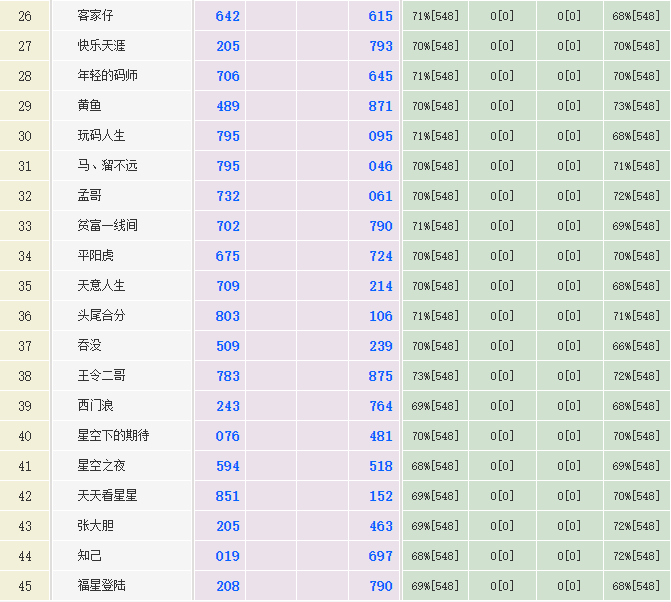Click the name 福星登陆
The height and width of the screenshot is (602, 671).
(102, 586)
